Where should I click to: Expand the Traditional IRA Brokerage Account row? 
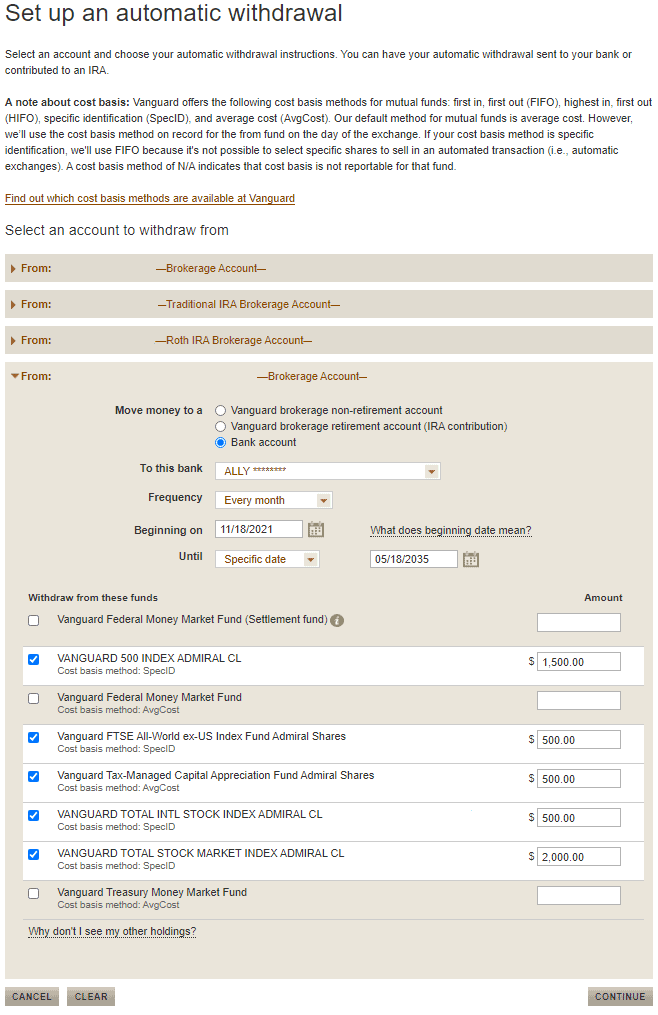(x=328, y=304)
